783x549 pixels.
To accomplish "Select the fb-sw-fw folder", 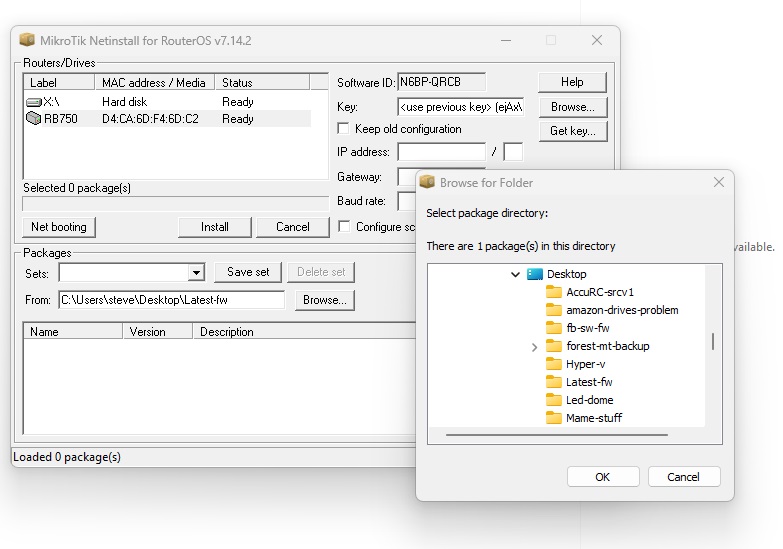I will pyautogui.click(x=588, y=328).
